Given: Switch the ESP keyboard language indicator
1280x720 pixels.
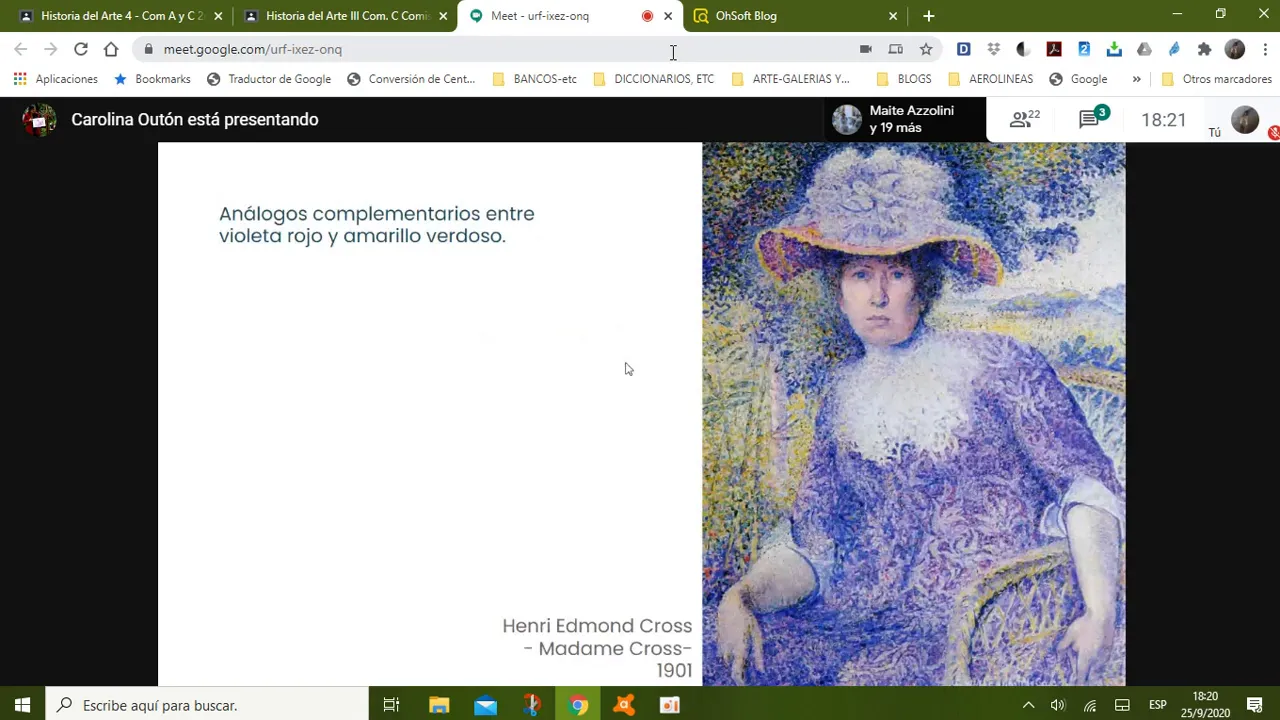Looking at the screenshot, I should tap(1157, 705).
